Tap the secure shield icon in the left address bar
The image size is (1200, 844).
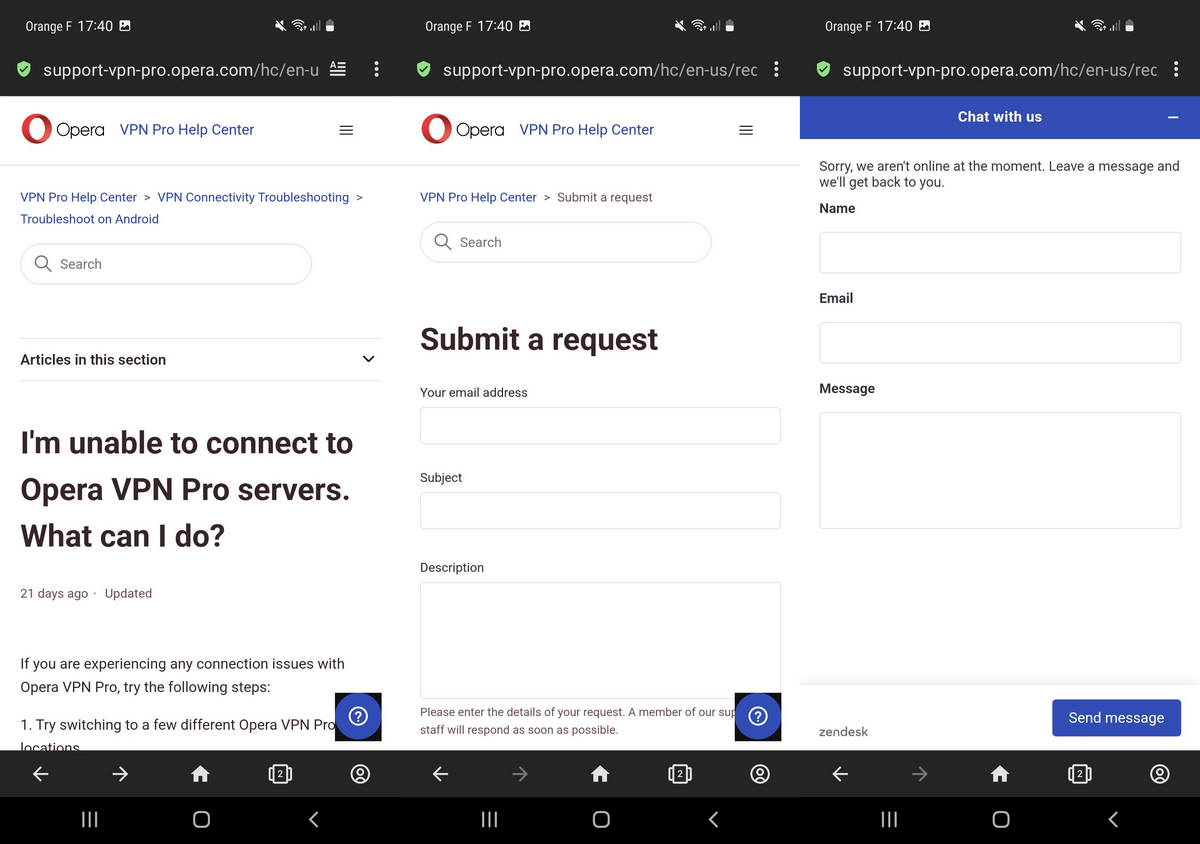[24, 70]
